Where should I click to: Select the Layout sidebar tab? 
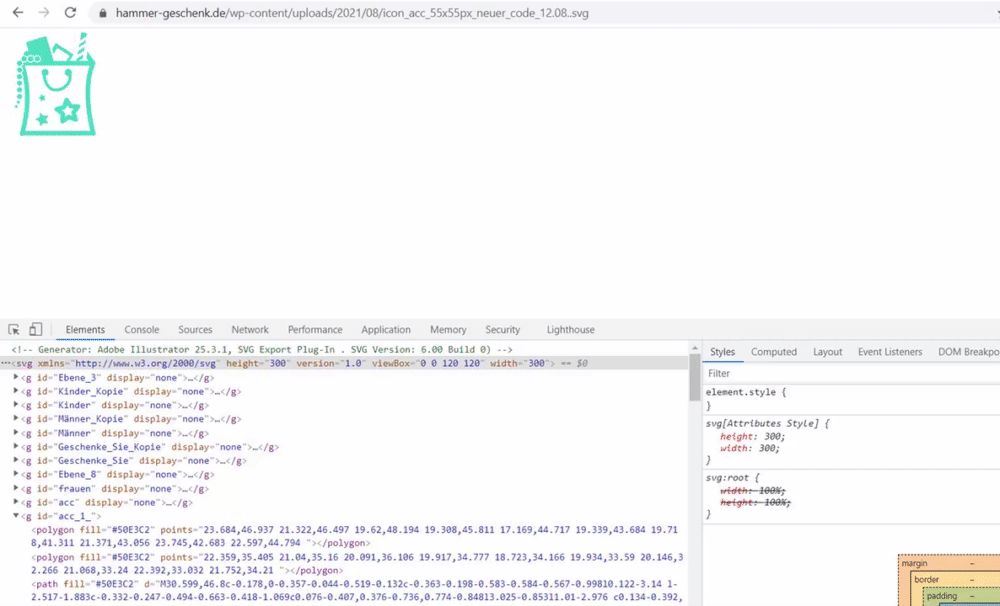point(828,352)
